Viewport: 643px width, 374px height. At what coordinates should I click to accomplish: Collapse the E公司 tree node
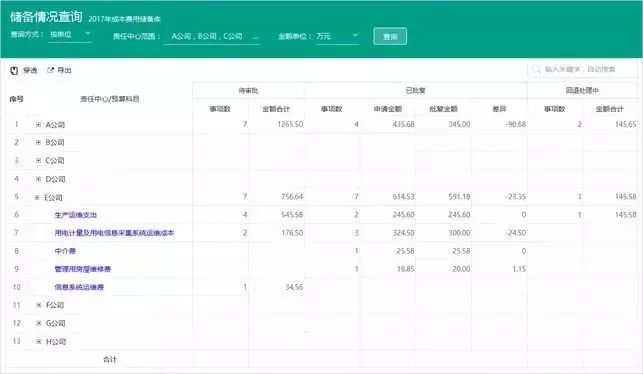click(37, 197)
